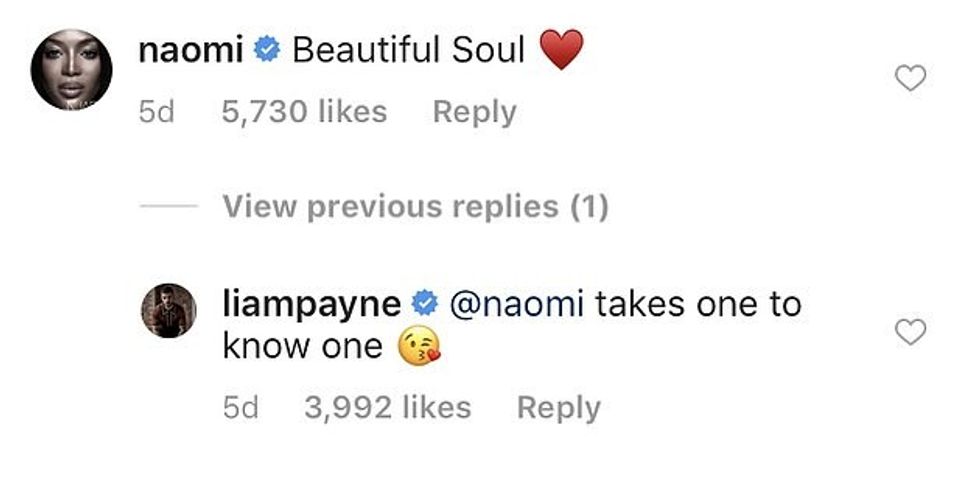This screenshot has width=980, height=479.
Task: Click the 5d timestamp under naomi's comment
Action: coord(157,112)
